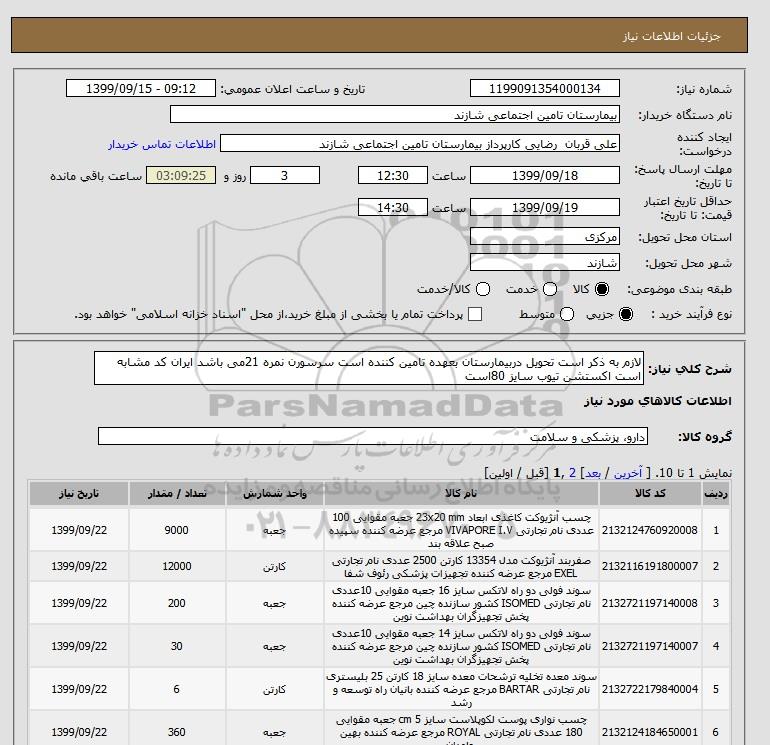
Task: Click quantity 360 in row 6
Action: coord(177,732)
